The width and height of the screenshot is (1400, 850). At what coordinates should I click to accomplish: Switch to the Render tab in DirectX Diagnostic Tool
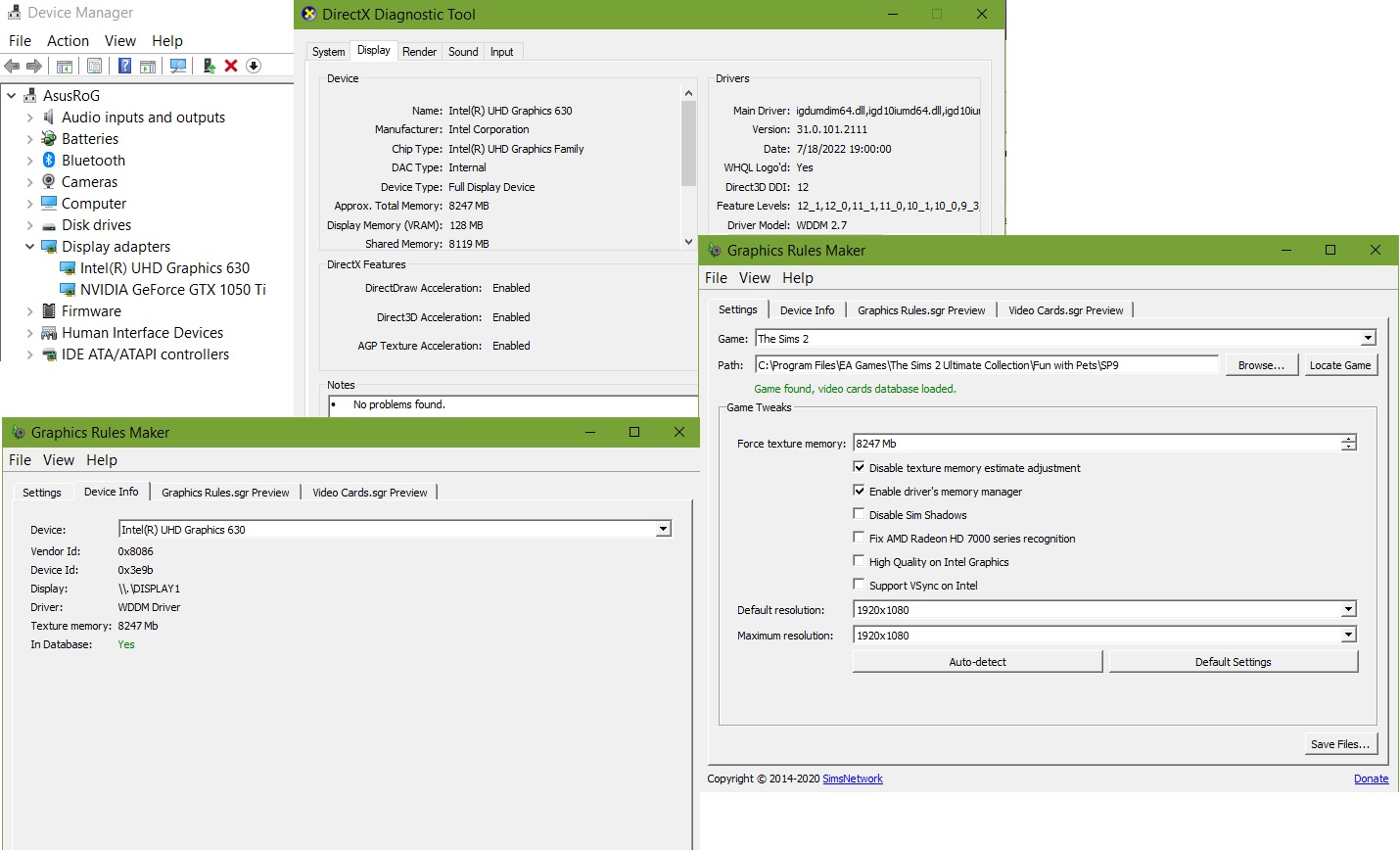[419, 52]
